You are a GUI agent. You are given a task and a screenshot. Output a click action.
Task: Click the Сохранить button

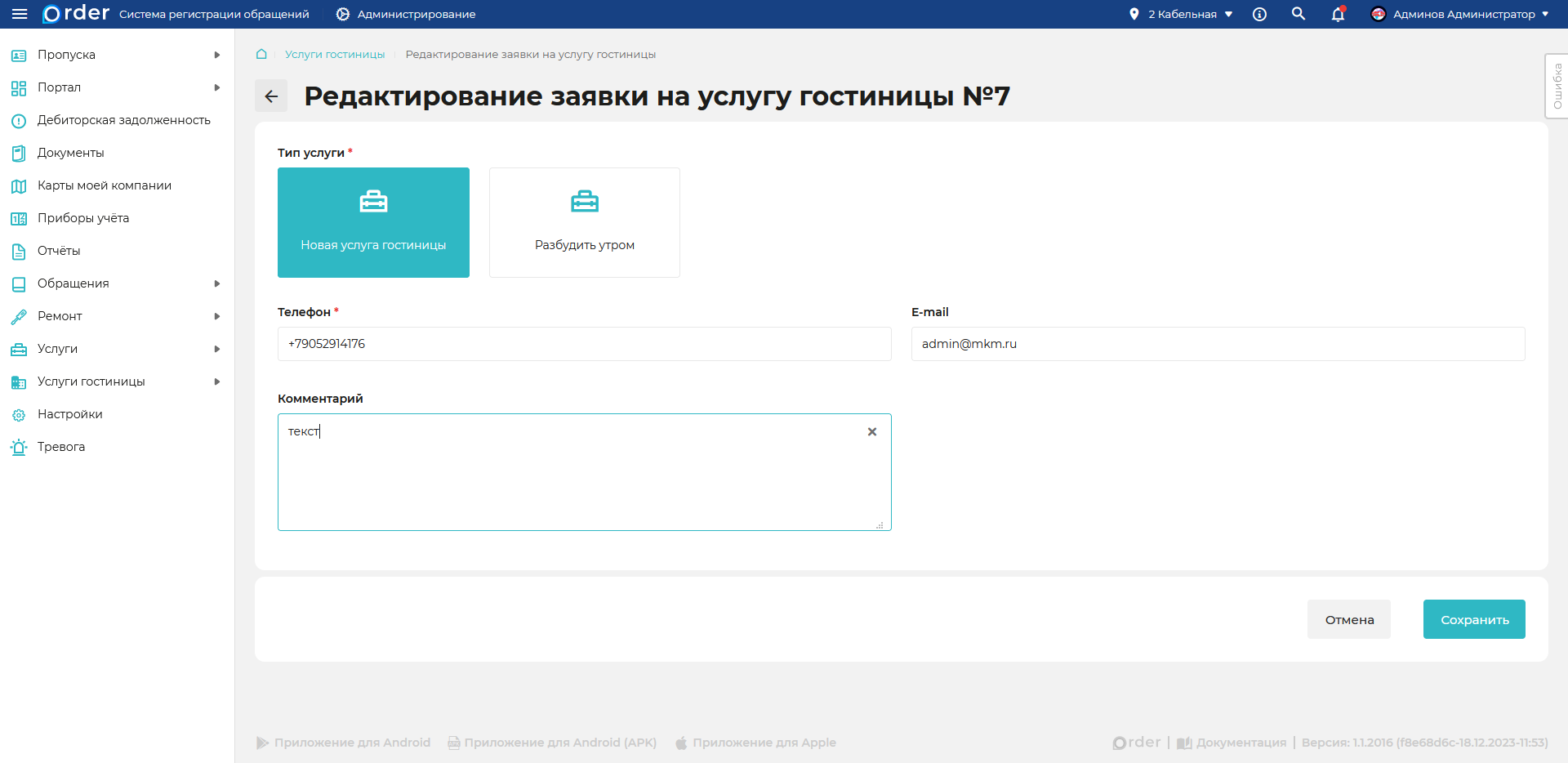1473,619
